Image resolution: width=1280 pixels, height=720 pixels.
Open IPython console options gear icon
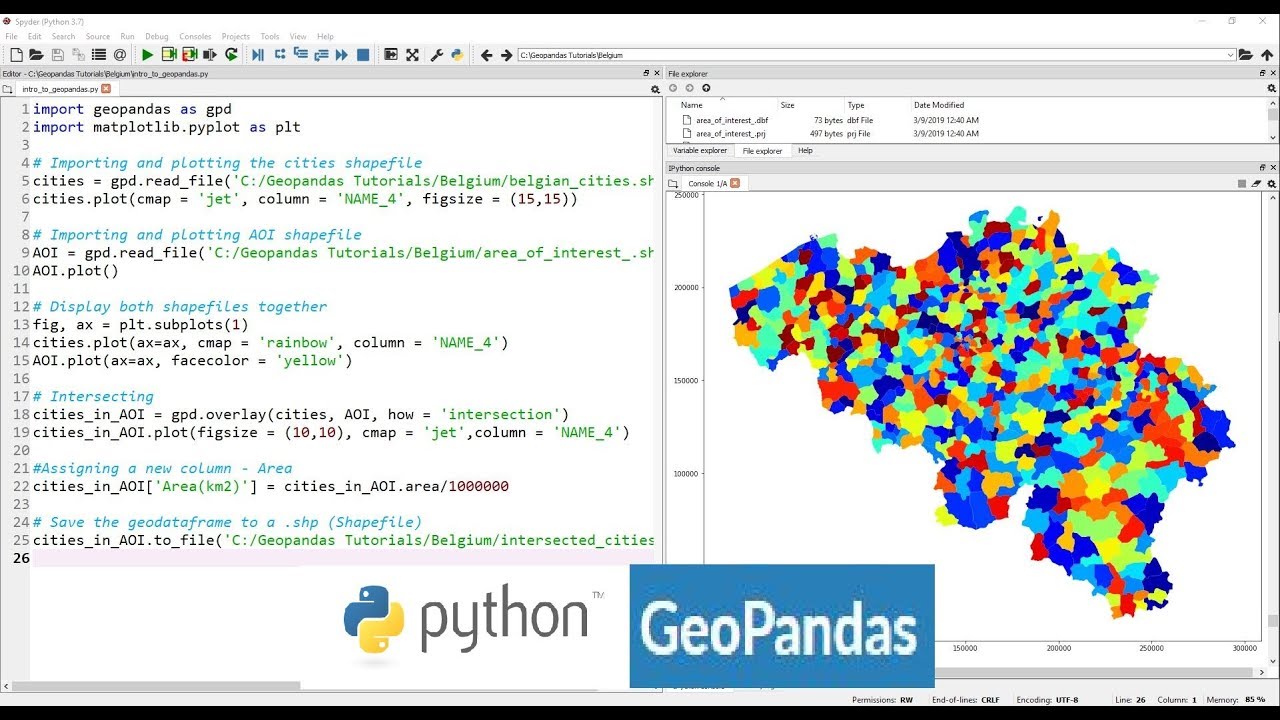pos(1272,184)
